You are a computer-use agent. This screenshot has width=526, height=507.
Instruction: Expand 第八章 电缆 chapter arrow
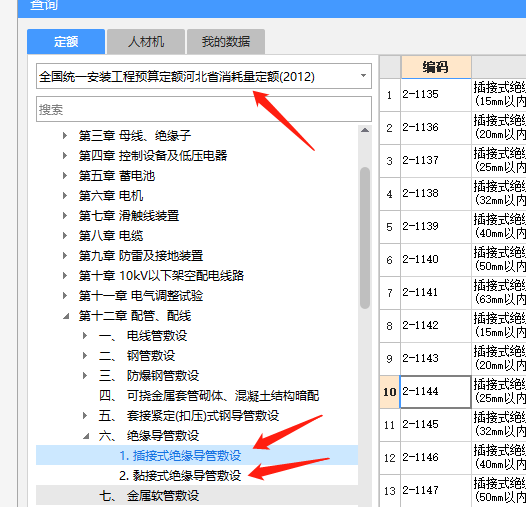pos(65,236)
